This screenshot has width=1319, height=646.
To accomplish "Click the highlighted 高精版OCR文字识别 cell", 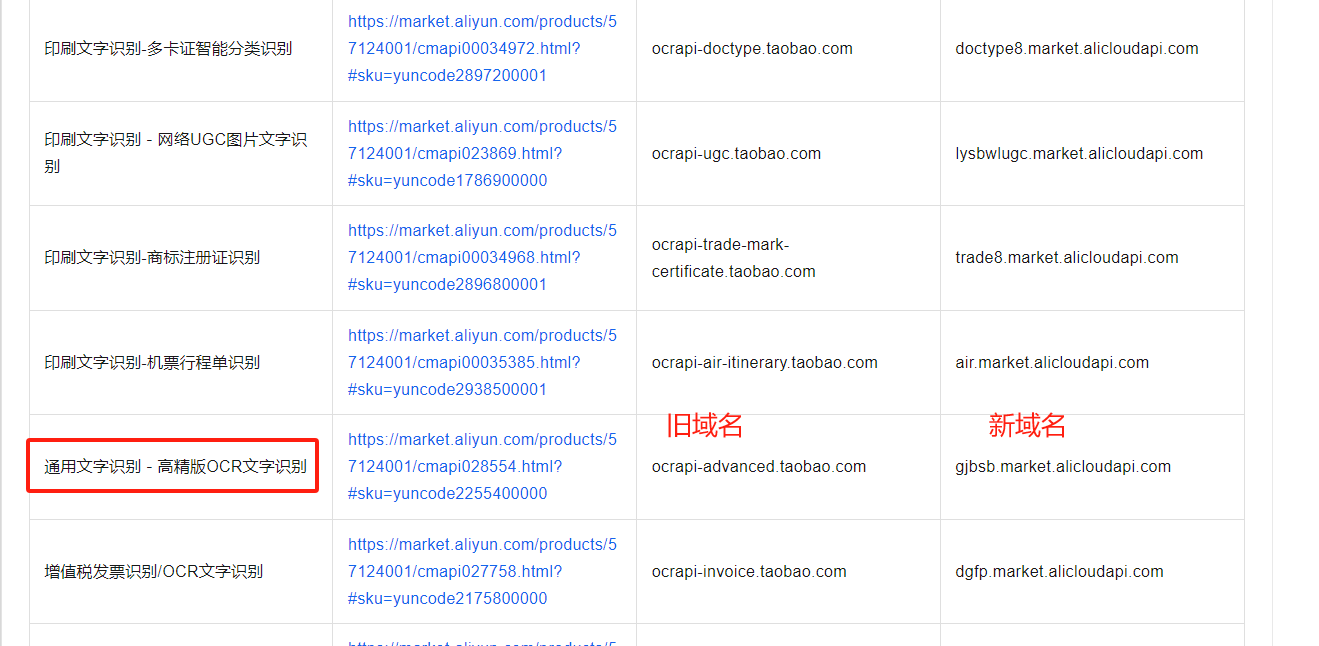I will tap(173, 466).
